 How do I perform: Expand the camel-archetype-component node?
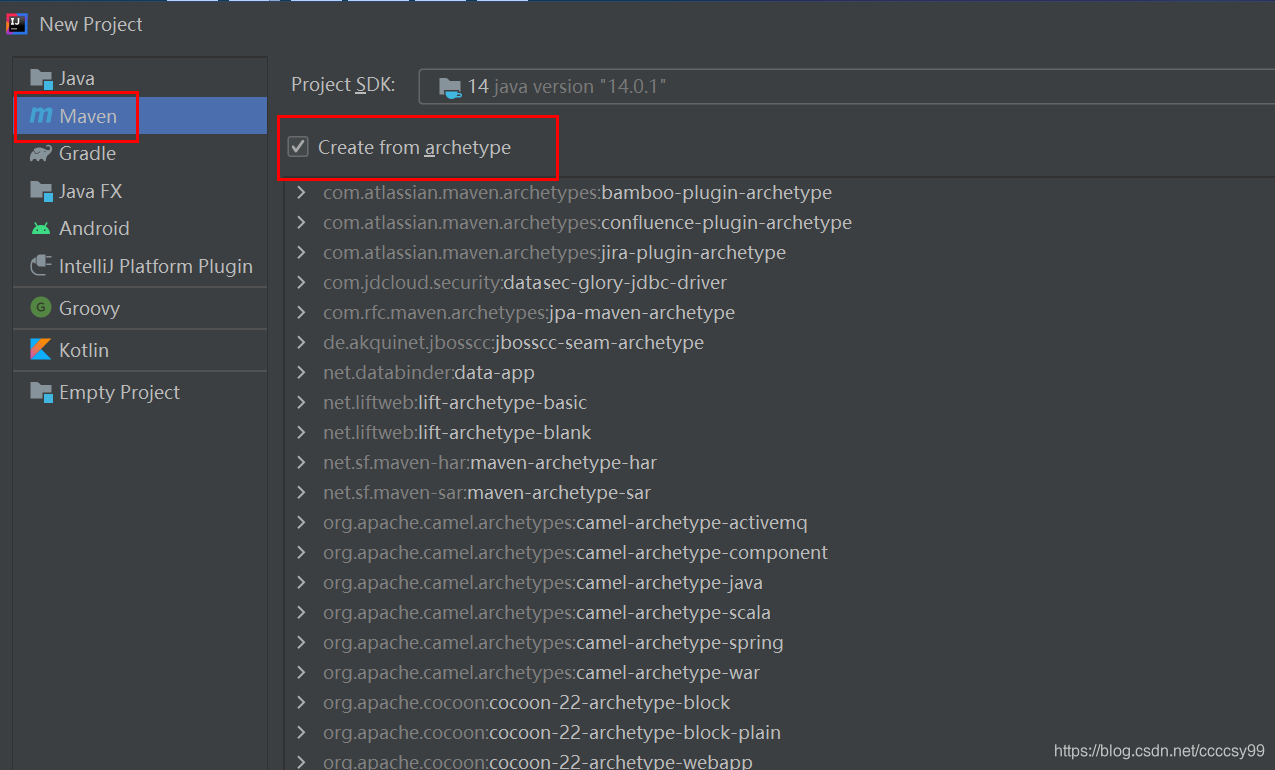pos(302,553)
